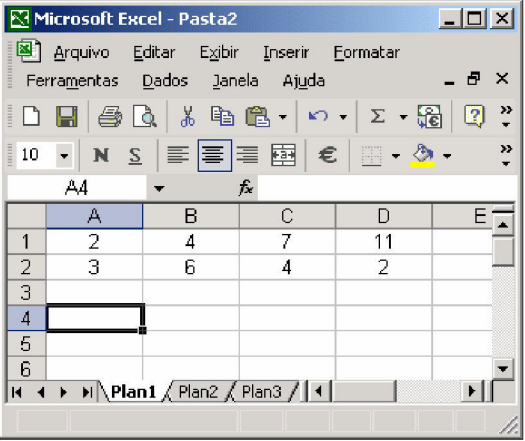Click the horizontal scrollbar left arrow
This screenshot has height=441, width=525.
coord(318,391)
